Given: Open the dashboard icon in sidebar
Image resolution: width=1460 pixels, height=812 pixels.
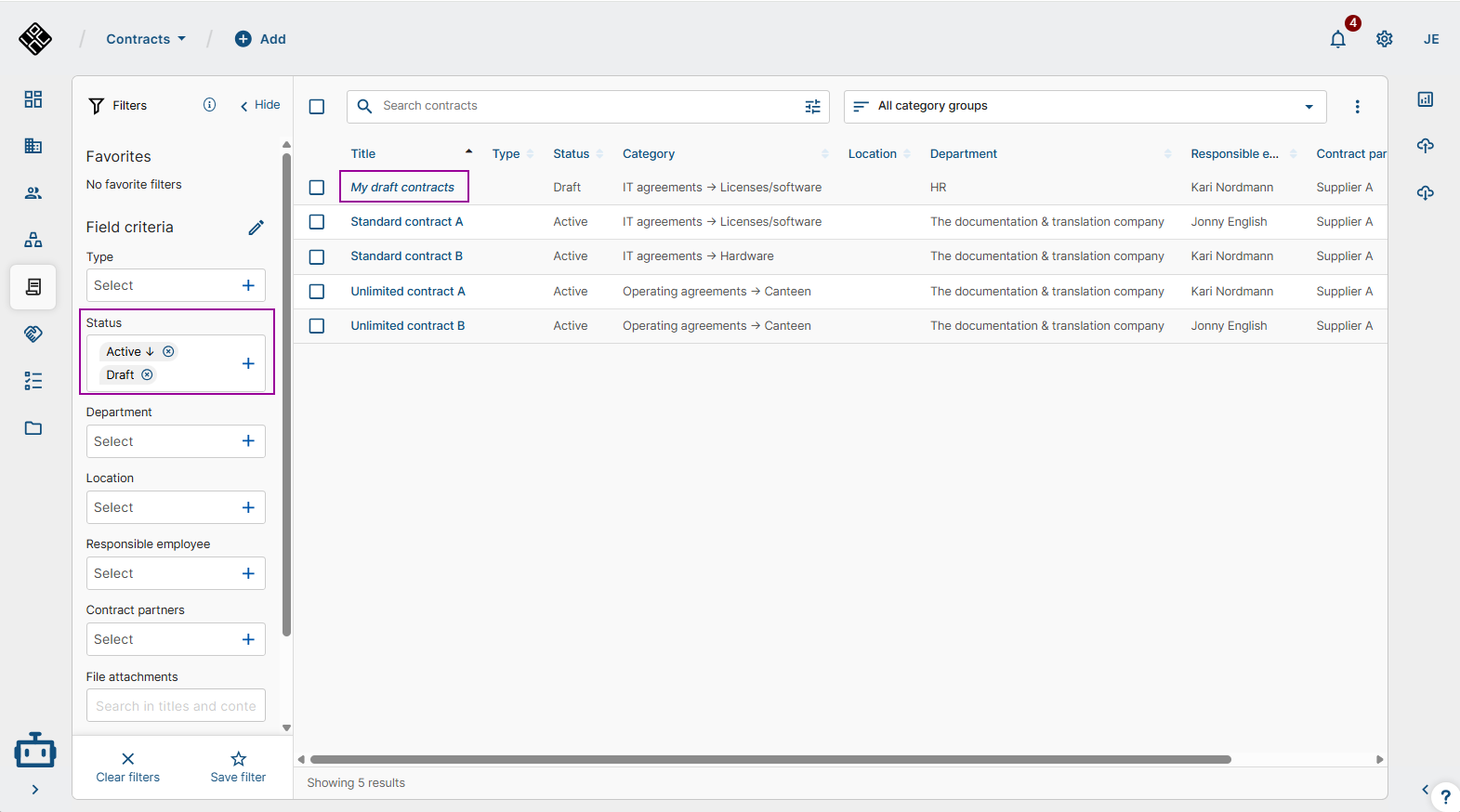Looking at the screenshot, I should [33, 99].
